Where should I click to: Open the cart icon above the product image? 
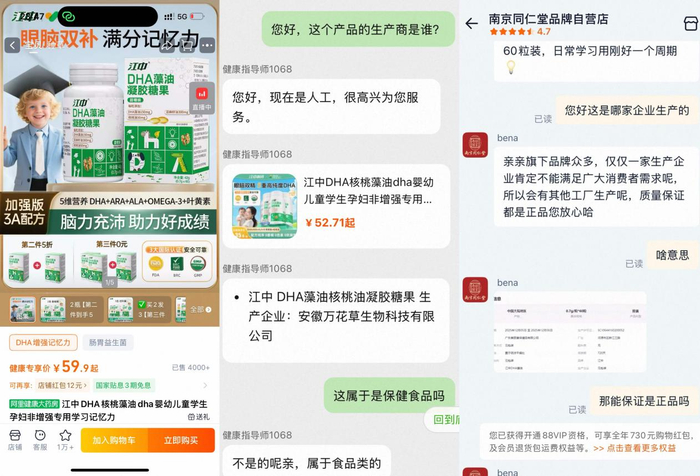click(188, 45)
